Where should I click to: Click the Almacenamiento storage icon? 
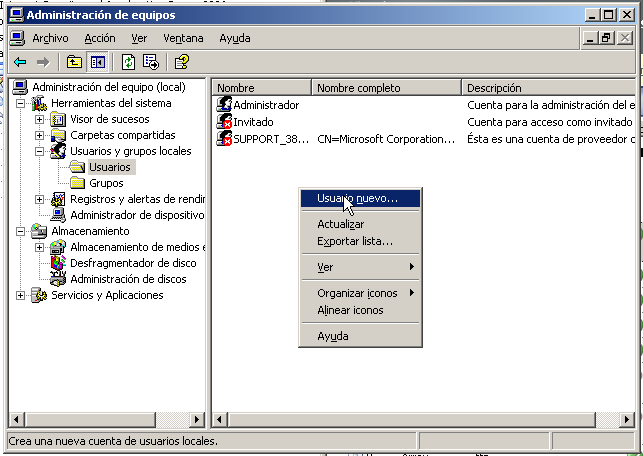pyautogui.click(x=39, y=231)
